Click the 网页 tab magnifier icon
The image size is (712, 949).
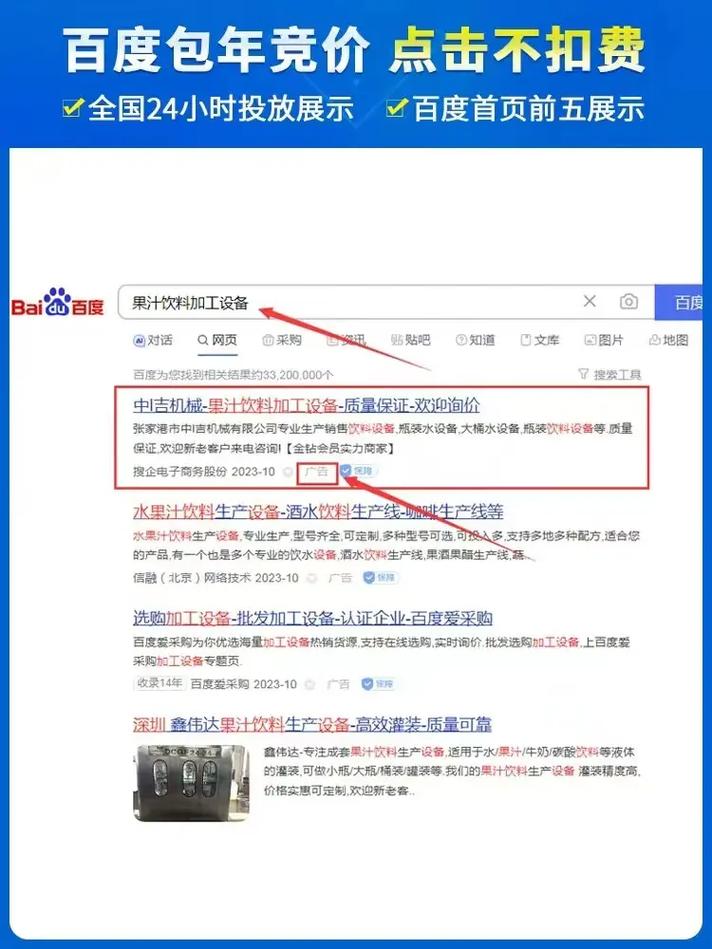(x=203, y=340)
